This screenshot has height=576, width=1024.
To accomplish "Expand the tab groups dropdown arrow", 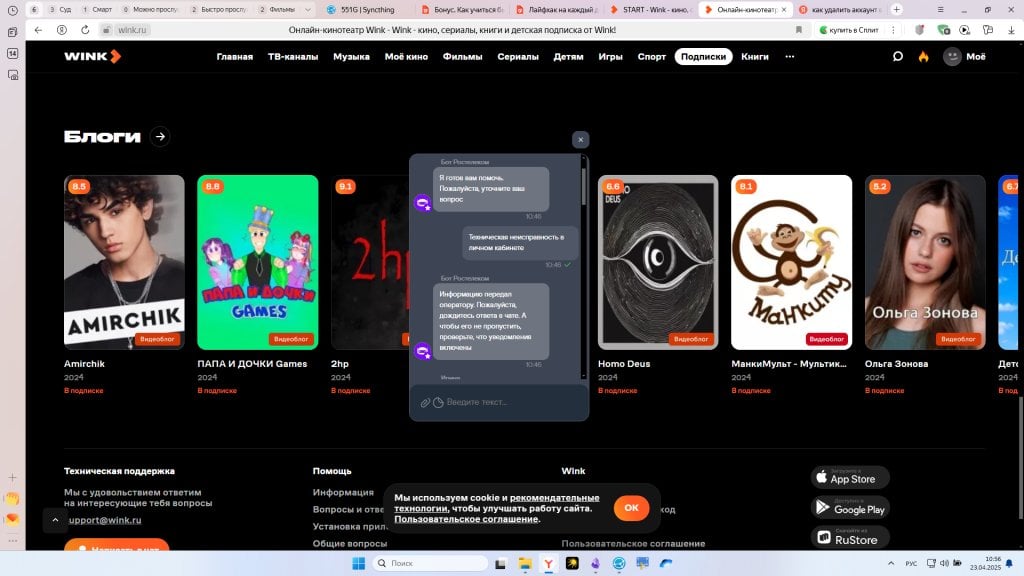I will point(308,9).
